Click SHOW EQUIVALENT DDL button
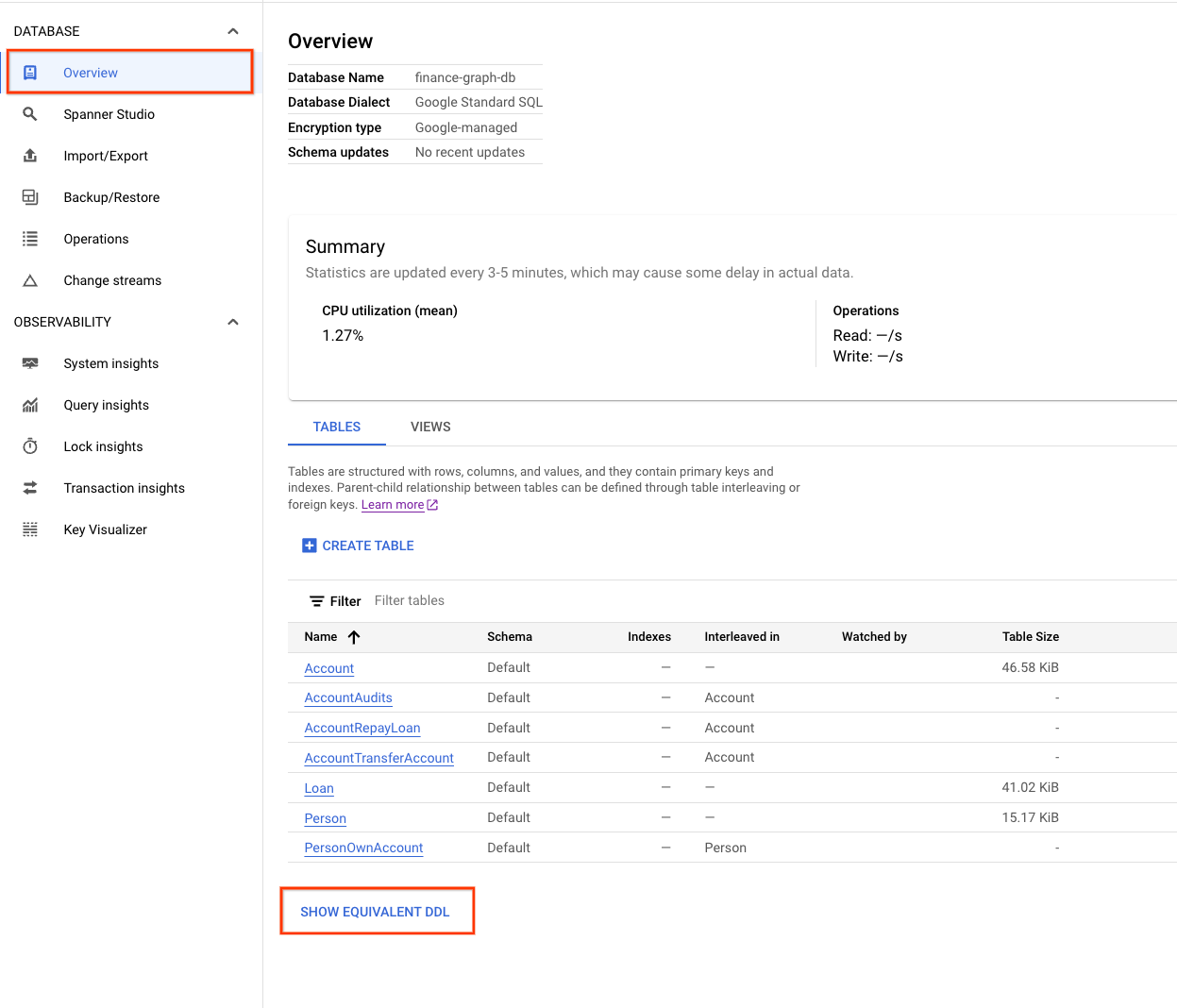Viewport: 1177px width, 1008px height. pos(375,912)
